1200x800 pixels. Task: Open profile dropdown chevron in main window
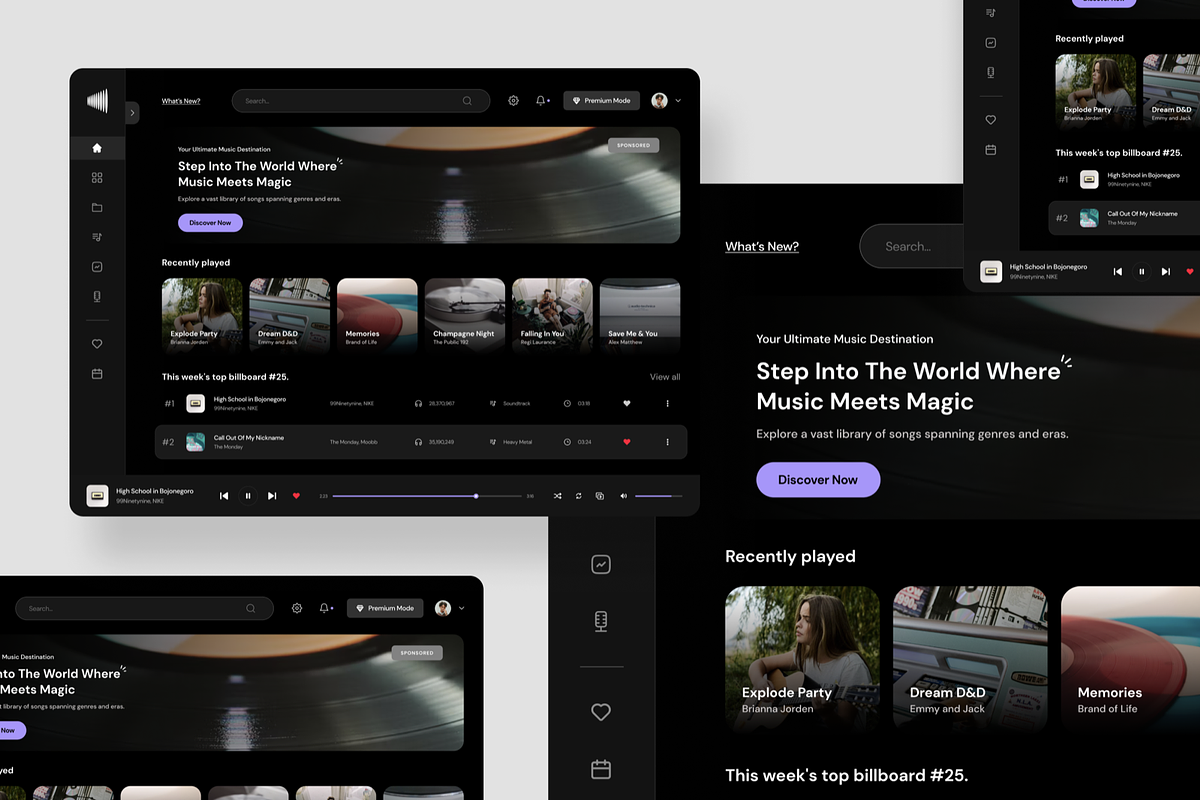coord(678,101)
